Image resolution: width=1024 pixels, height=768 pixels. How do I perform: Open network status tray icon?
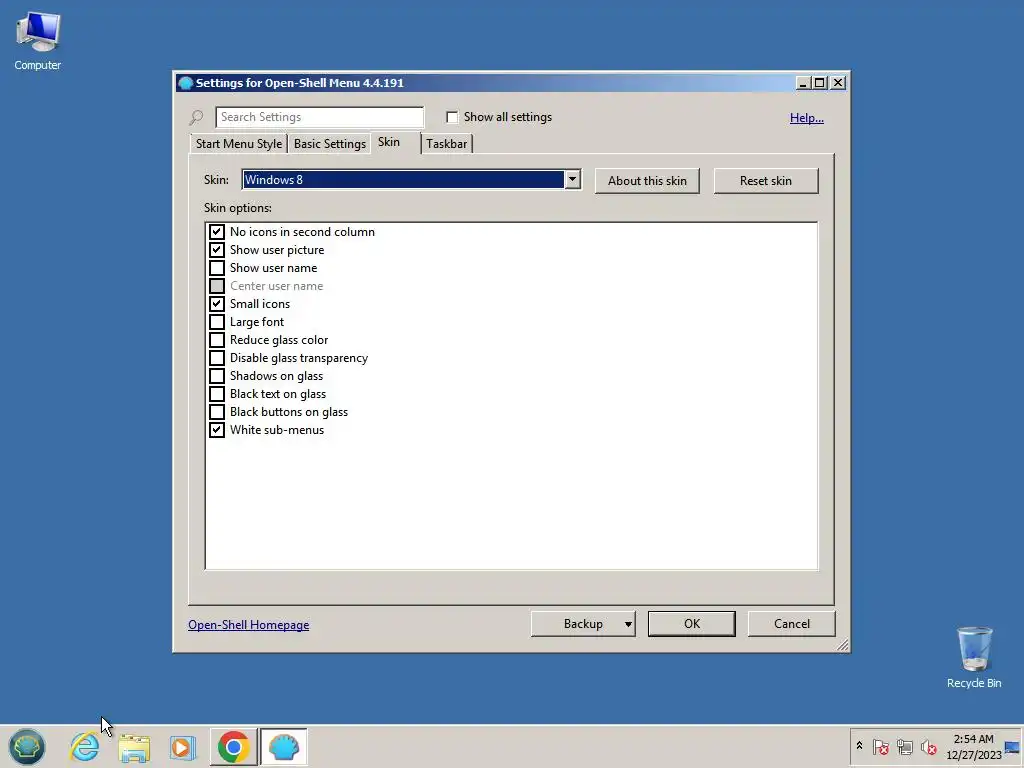point(904,746)
